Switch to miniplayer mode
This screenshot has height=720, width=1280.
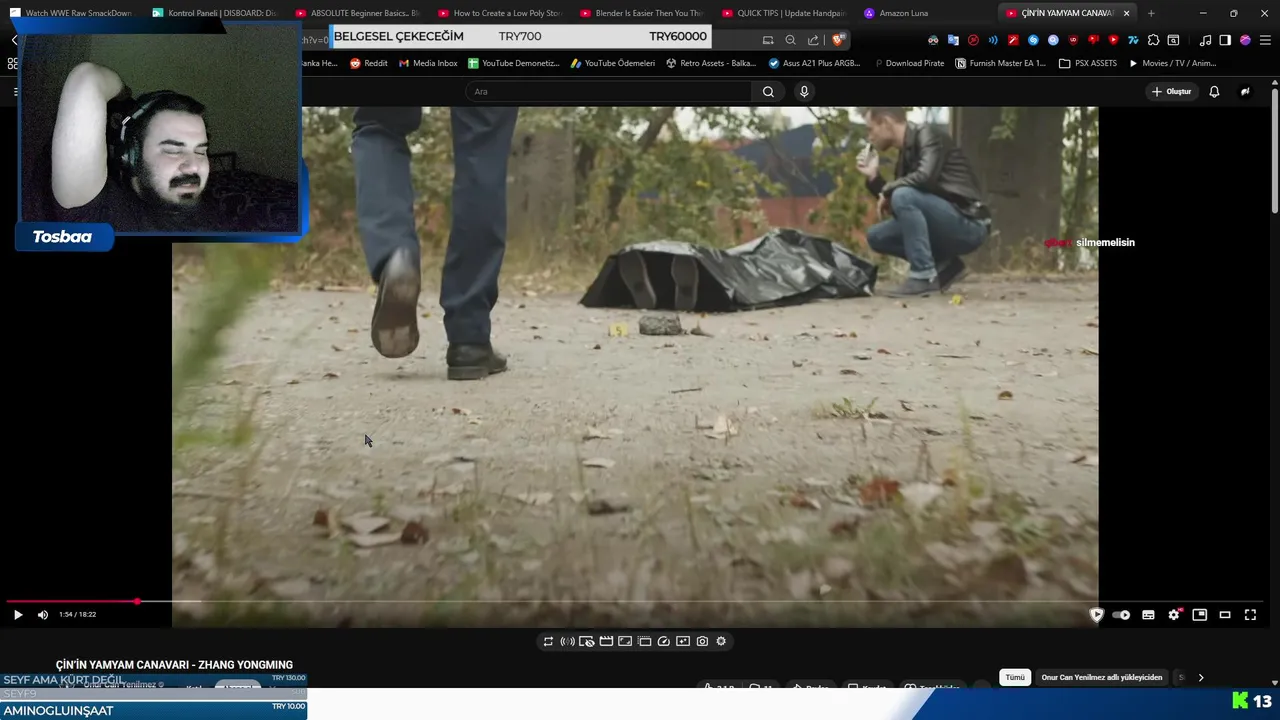click(1200, 615)
